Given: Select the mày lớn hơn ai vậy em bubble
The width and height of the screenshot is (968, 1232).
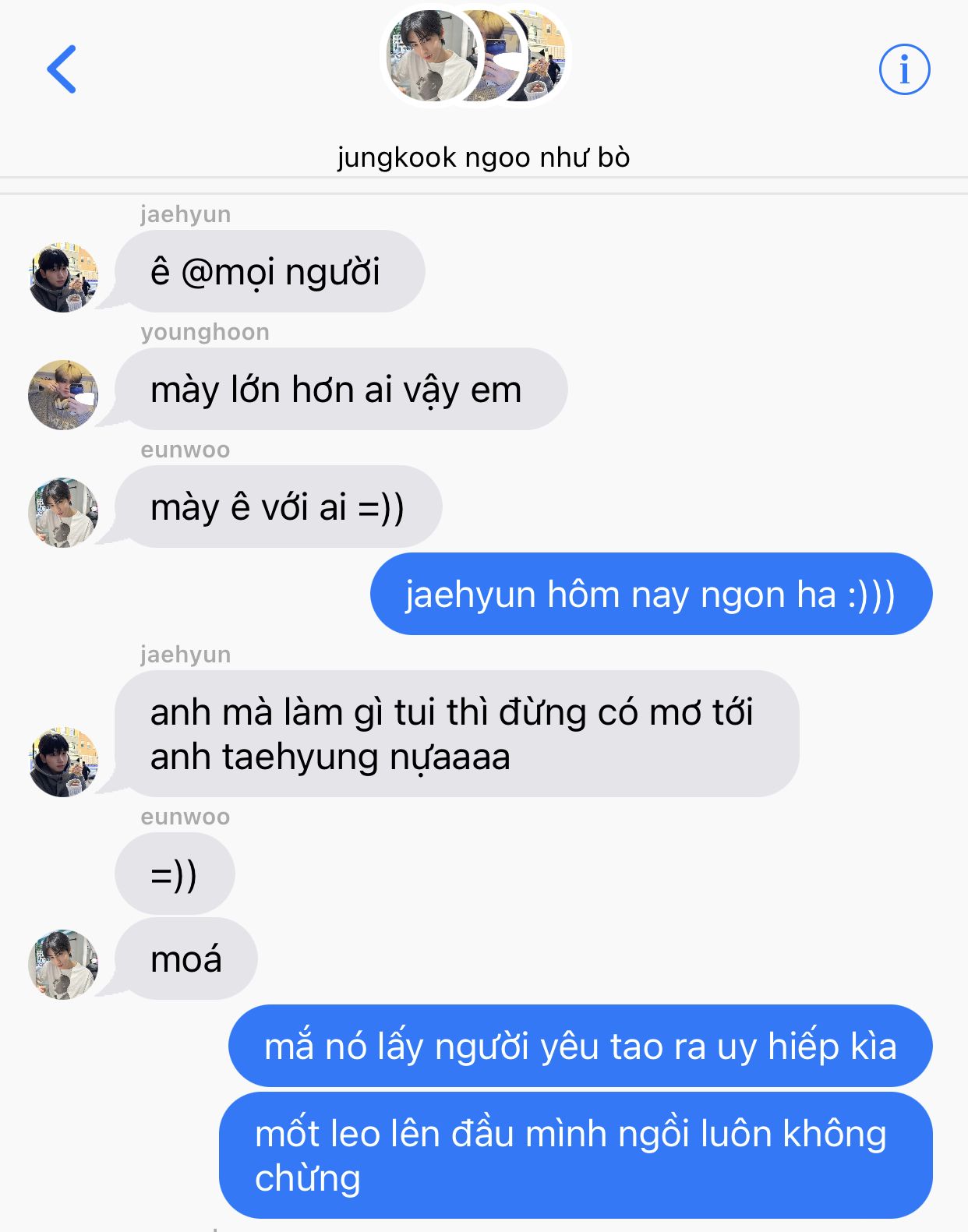Looking at the screenshot, I should 341,389.
